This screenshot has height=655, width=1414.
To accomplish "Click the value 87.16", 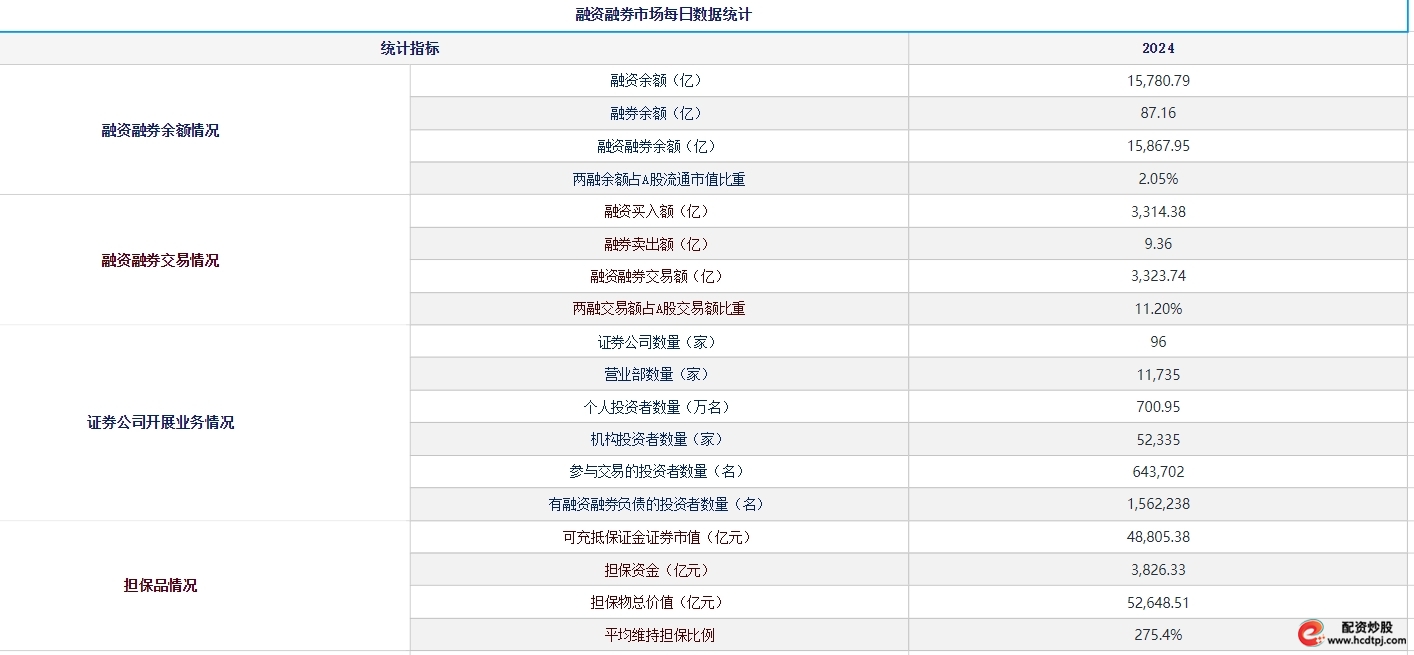I will [x=1158, y=113].
